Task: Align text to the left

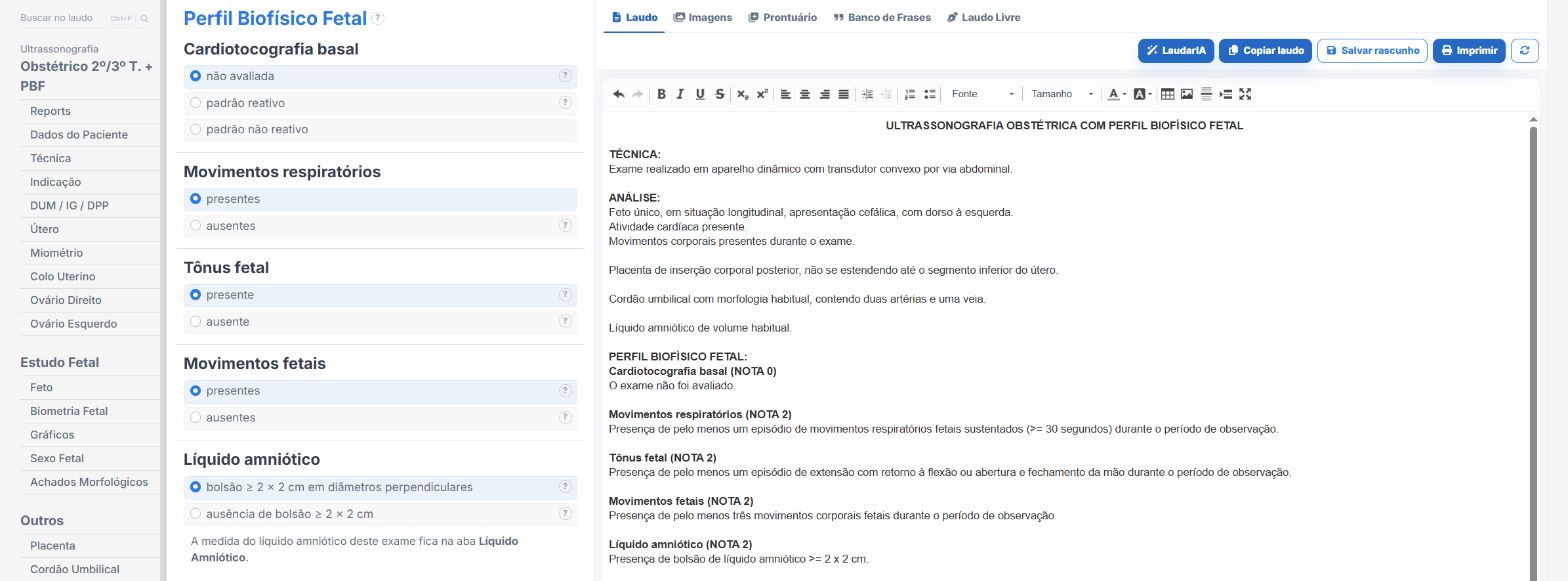Action: [x=785, y=94]
